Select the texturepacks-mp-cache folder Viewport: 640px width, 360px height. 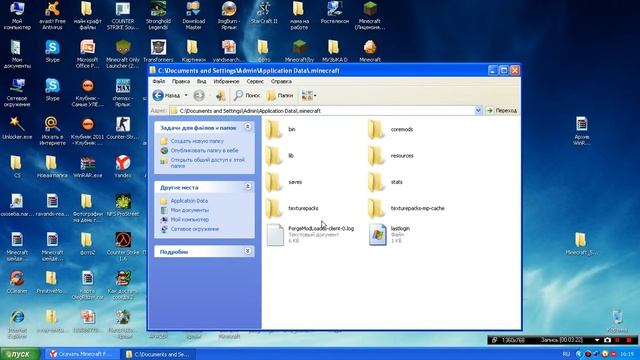coord(406,208)
